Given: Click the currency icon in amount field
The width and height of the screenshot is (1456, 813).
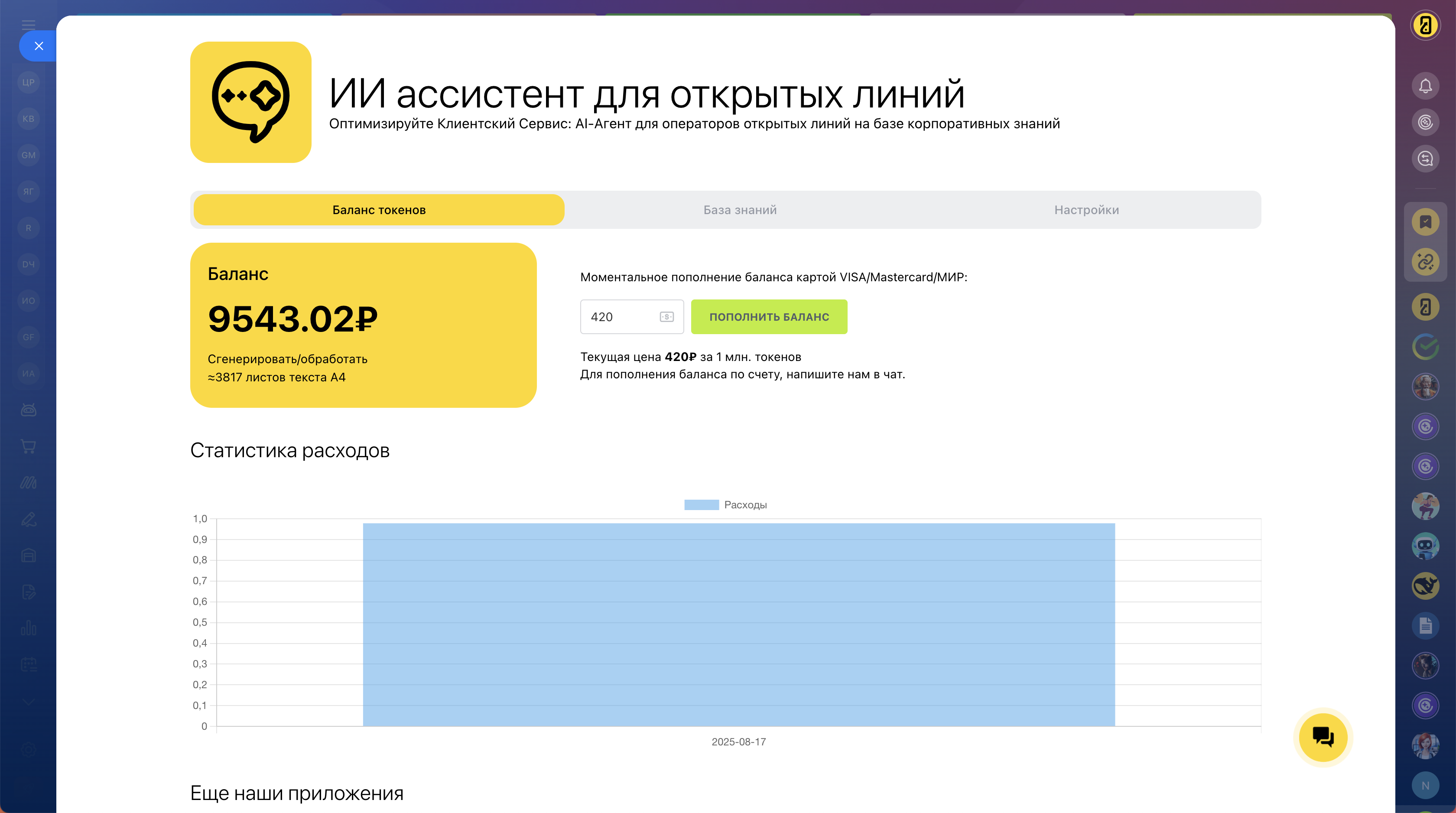Looking at the screenshot, I should pyautogui.click(x=666, y=317).
